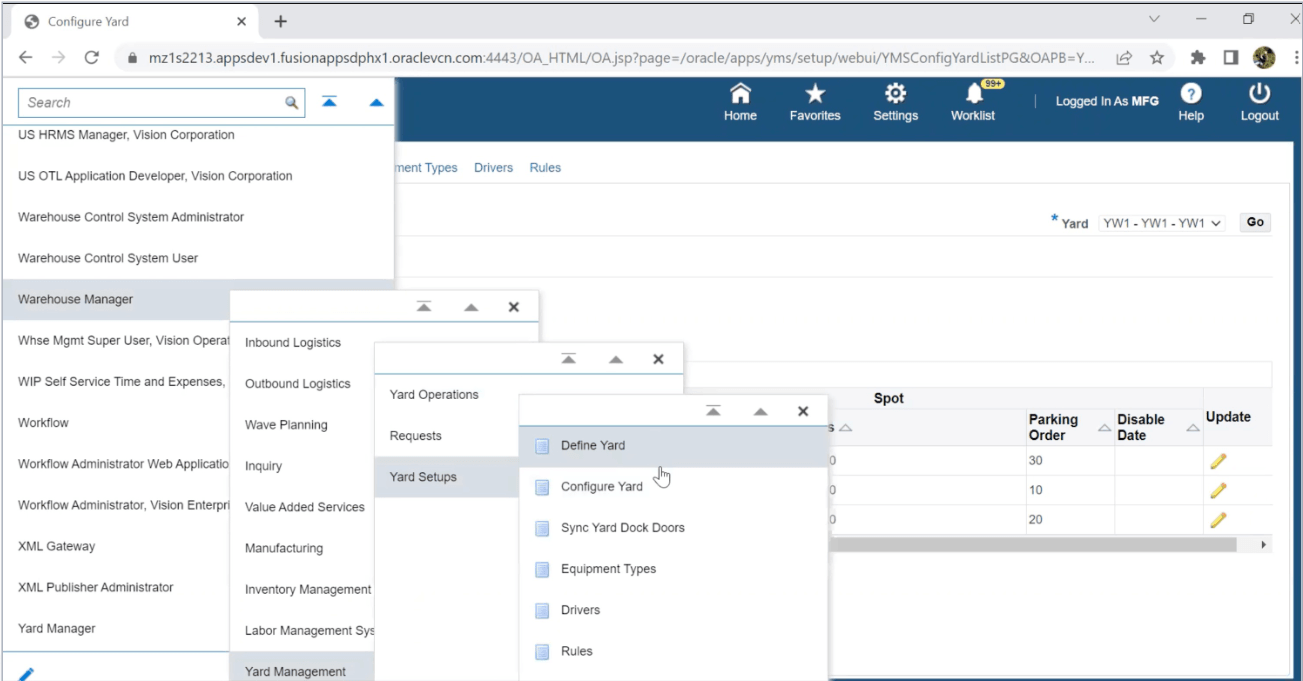The width and height of the screenshot is (1303, 681).
Task: Collapse the Yard Management submenu one level
Action: pyautogui.click(x=616, y=359)
